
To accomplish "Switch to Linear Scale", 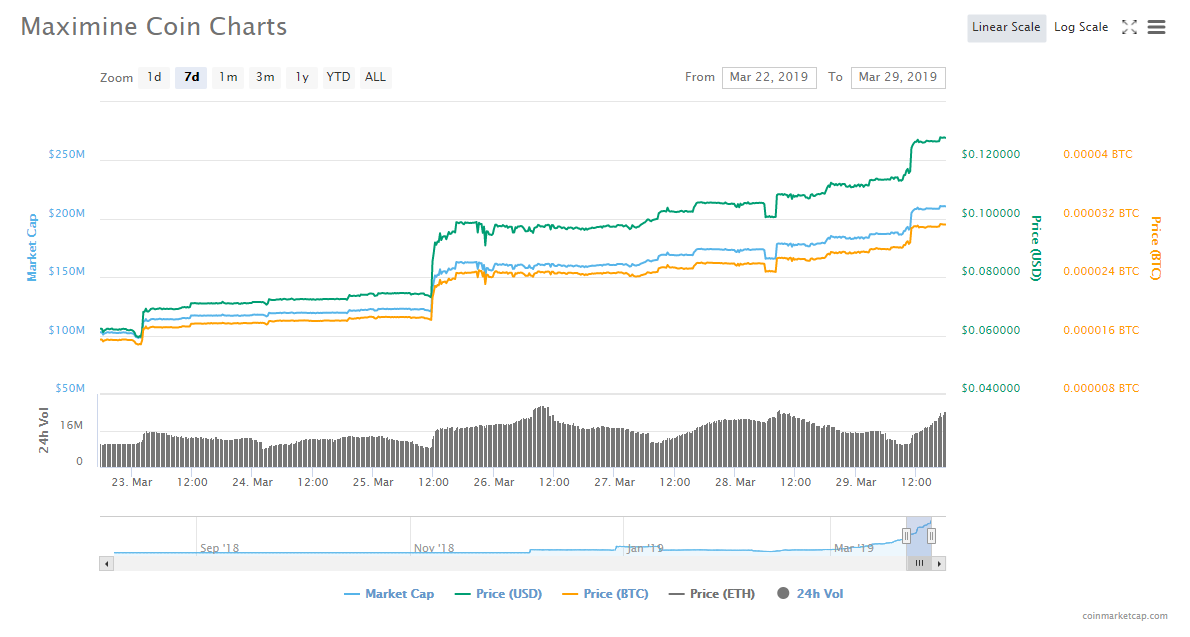I will coord(1006,27).
